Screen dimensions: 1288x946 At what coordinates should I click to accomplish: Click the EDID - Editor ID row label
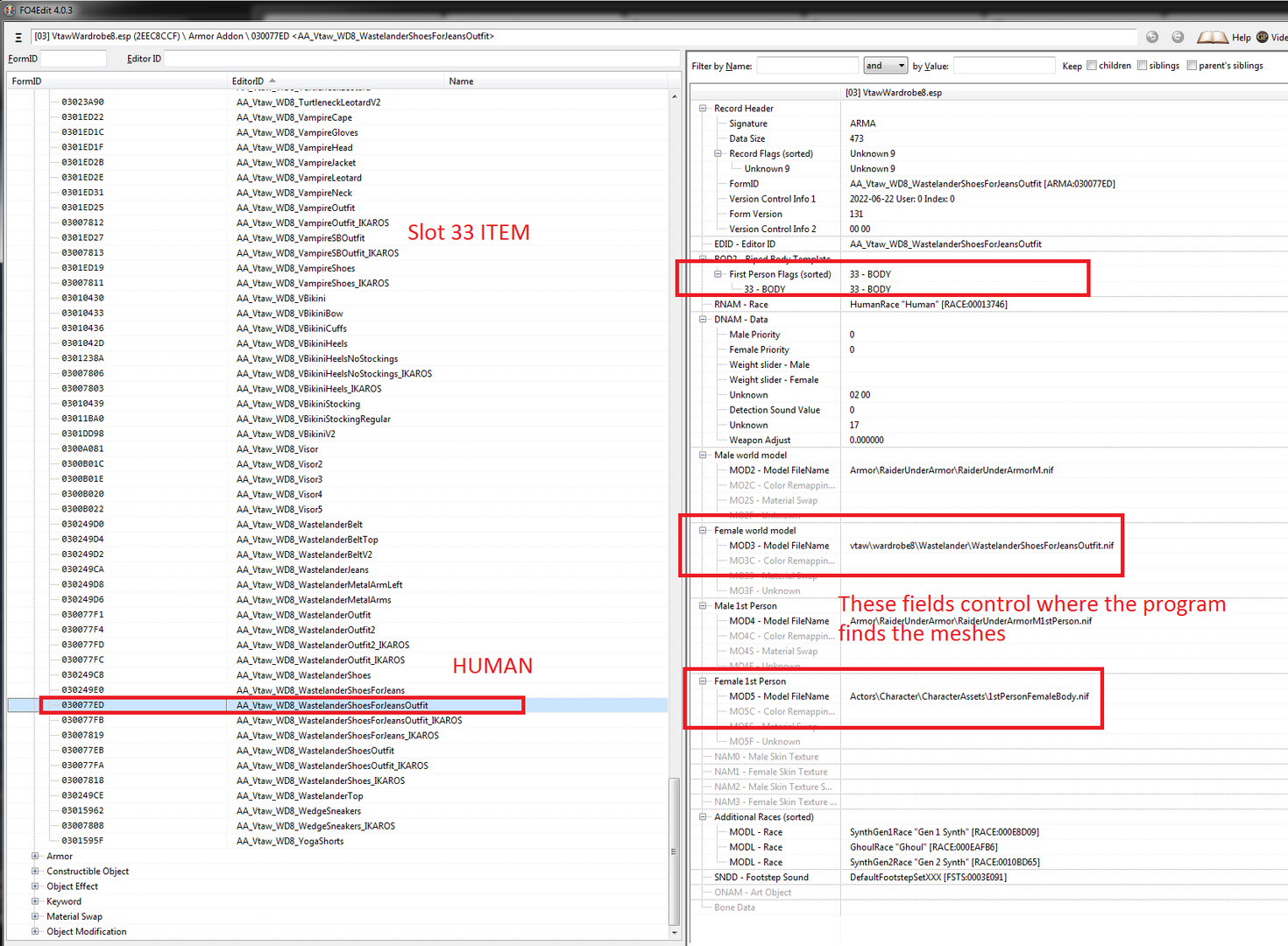[x=744, y=244]
